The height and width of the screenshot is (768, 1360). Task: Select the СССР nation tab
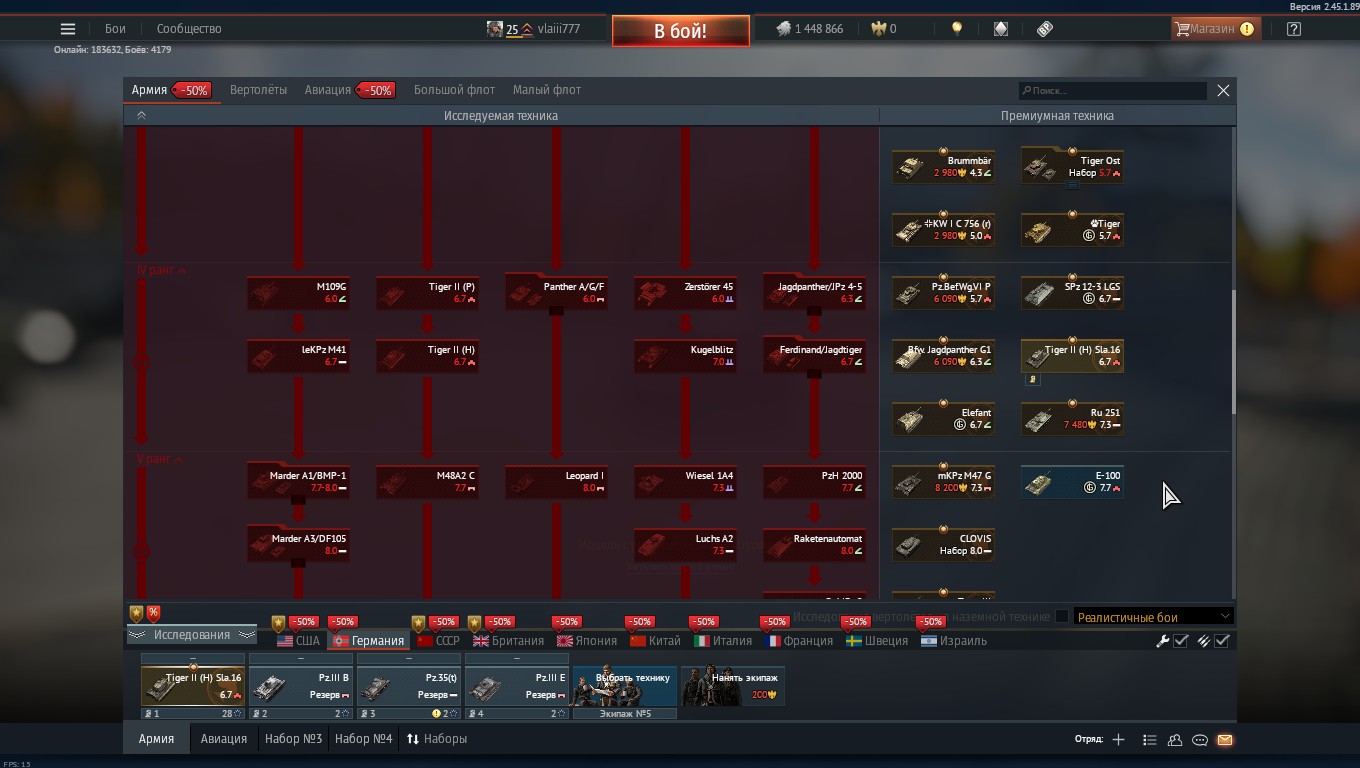pyautogui.click(x=438, y=641)
